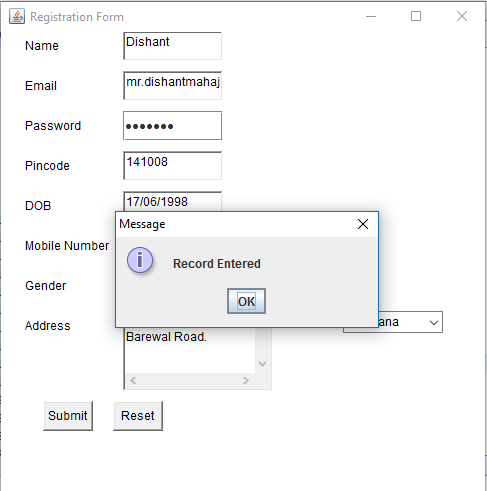Confirm the message with the OK button

tap(246, 301)
